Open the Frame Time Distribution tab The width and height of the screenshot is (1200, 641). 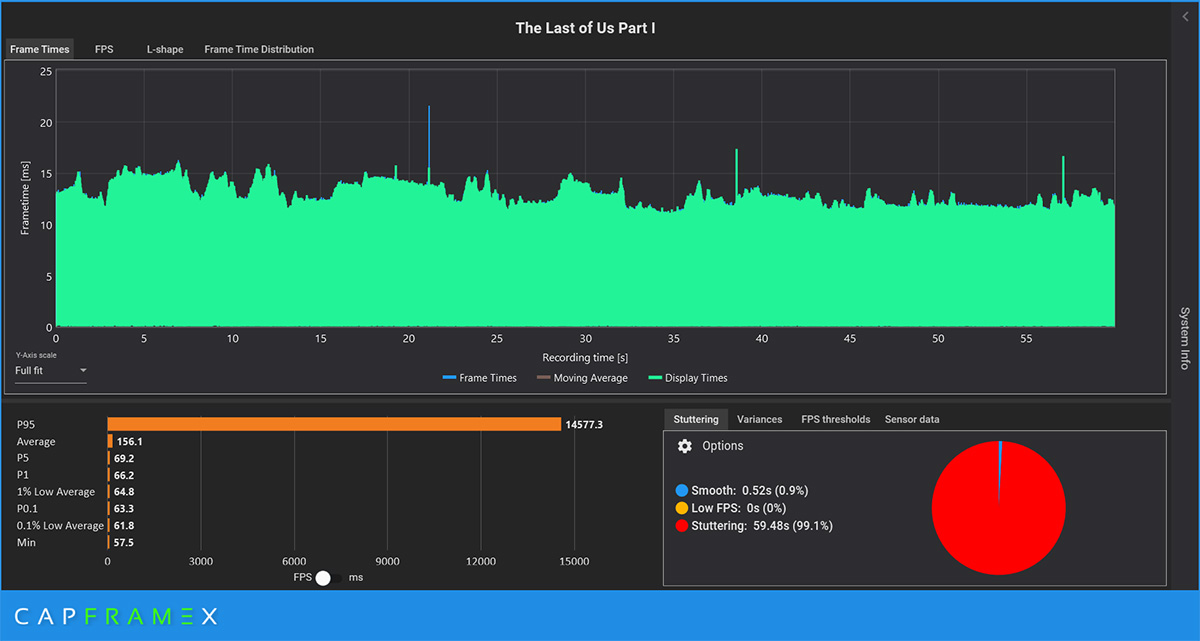coord(259,49)
